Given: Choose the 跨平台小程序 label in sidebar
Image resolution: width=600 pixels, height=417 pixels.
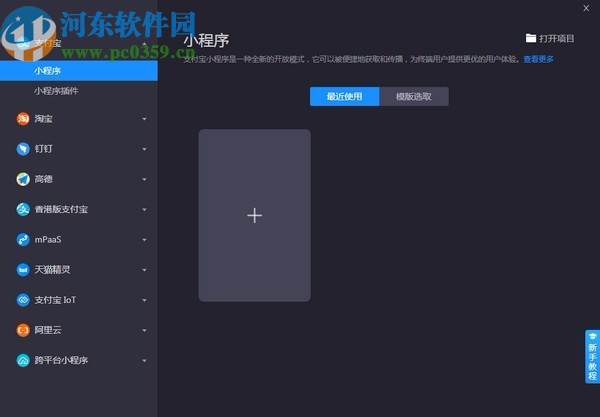Looking at the screenshot, I should (61, 360).
